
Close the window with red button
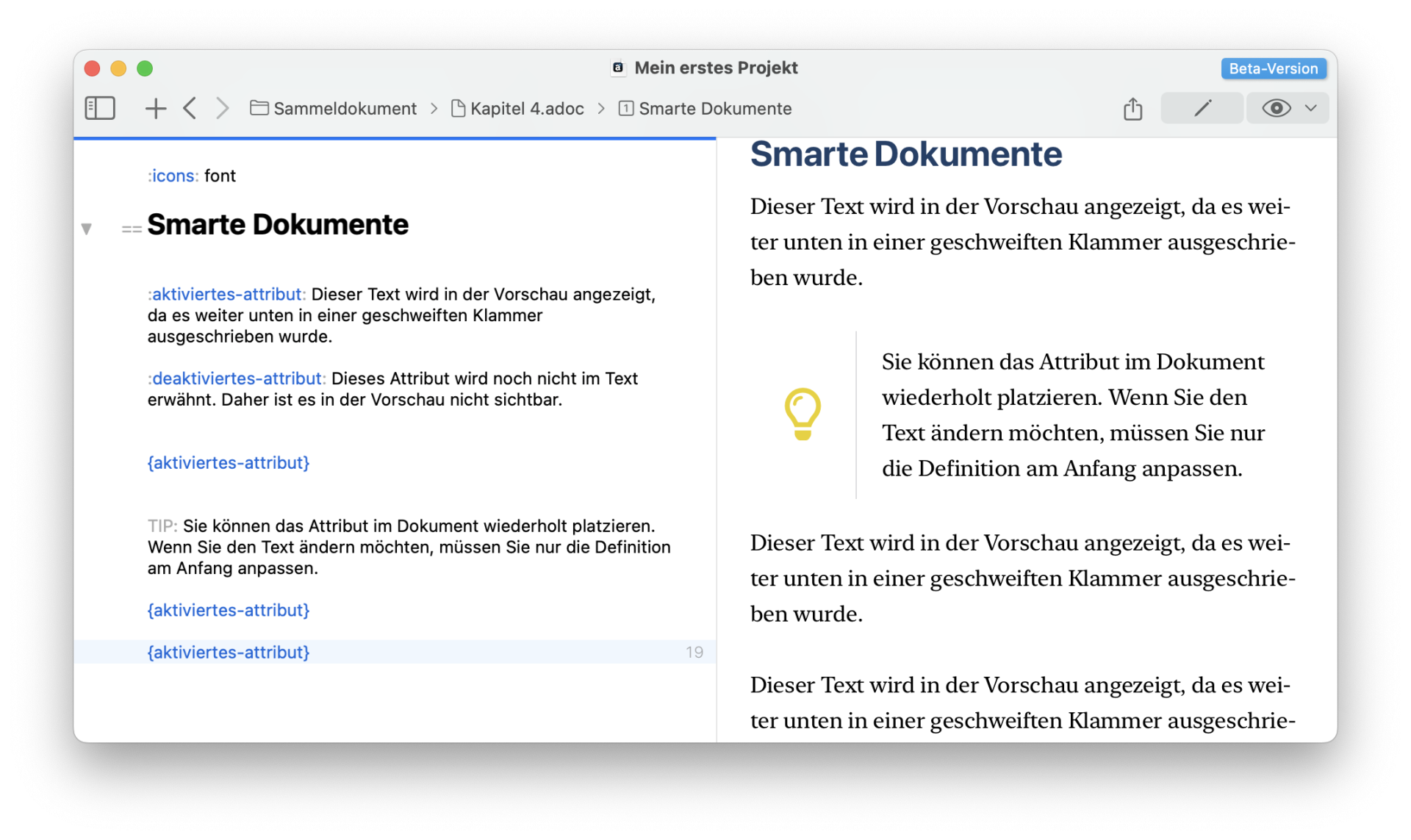(x=92, y=68)
